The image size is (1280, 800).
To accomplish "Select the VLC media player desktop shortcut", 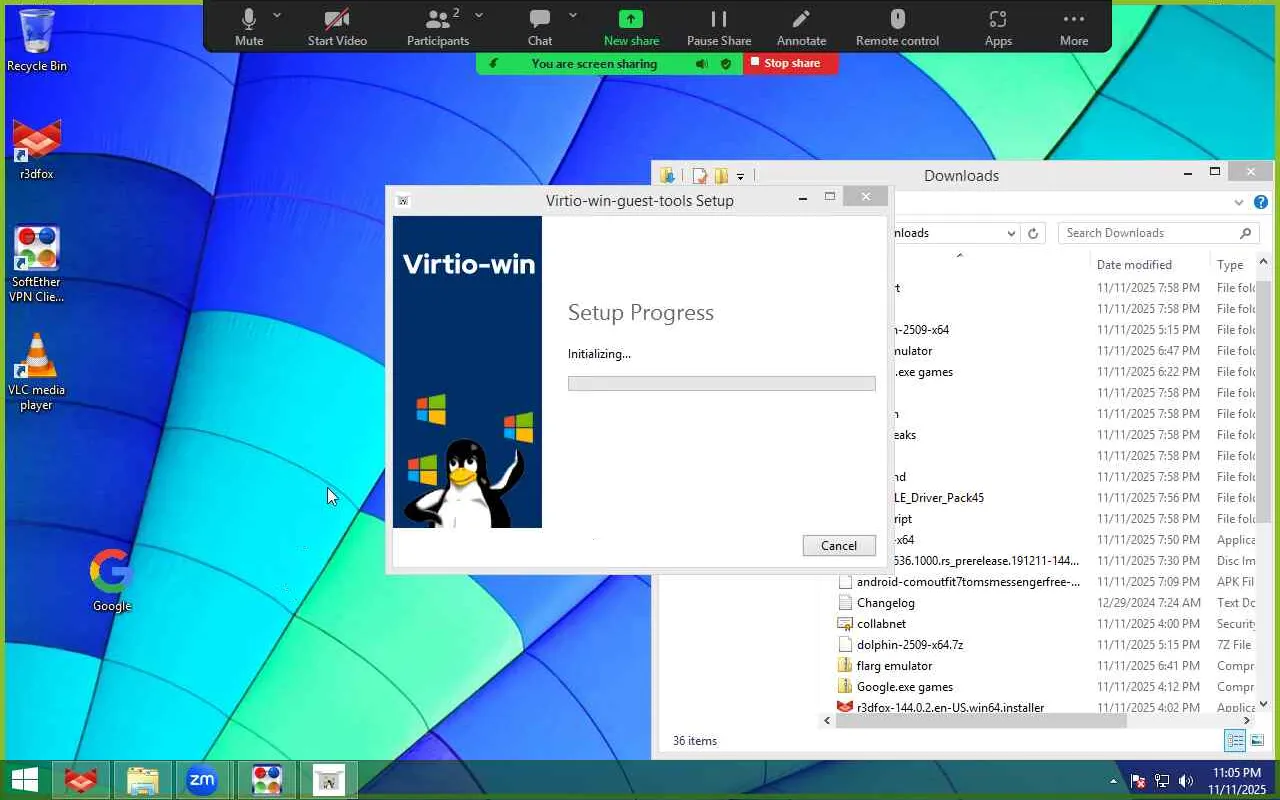I will click(x=37, y=372).
